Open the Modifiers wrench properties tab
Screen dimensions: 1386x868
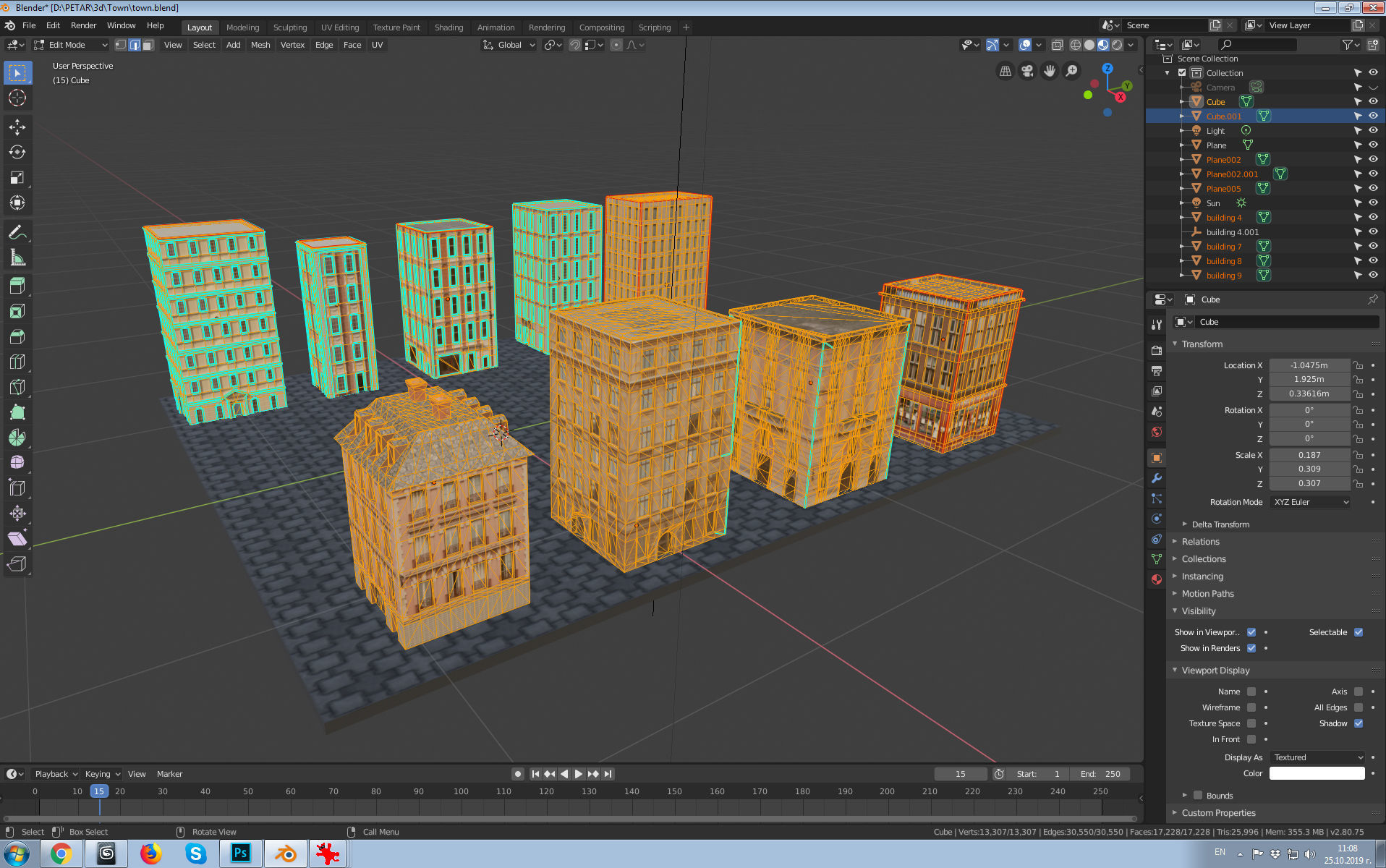tap(1157, 478)
